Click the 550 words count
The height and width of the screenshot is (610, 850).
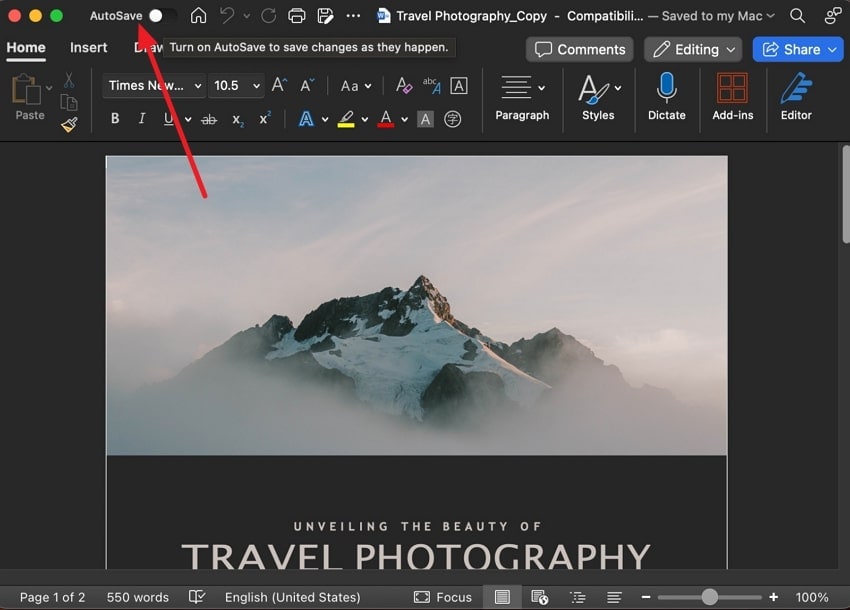(x=138, y=598)
